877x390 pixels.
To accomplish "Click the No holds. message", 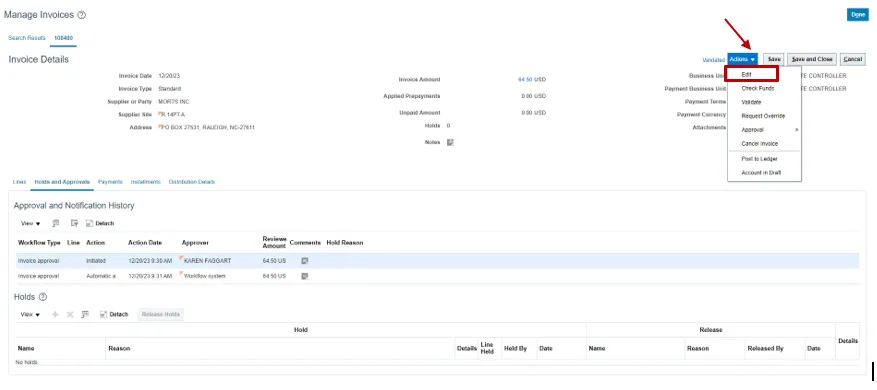I will [27, 363].
